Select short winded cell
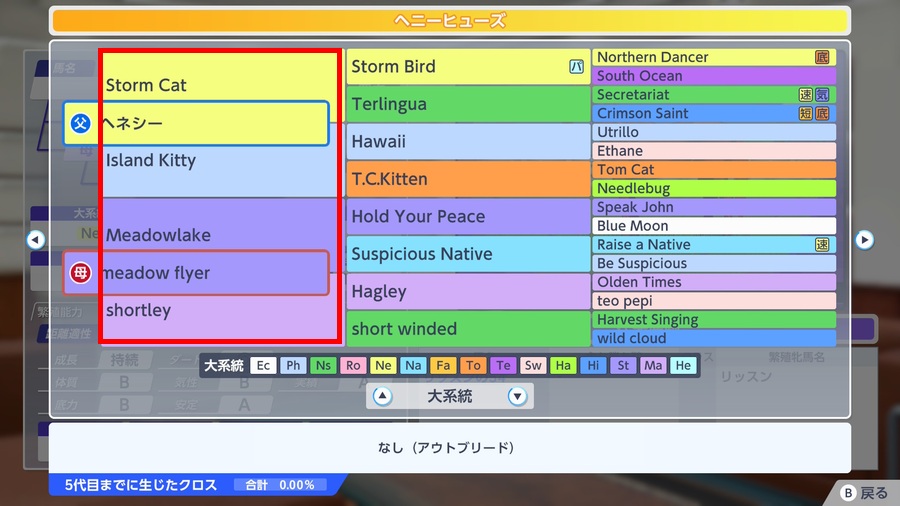The width and height of the screenshot is (900, 506). click(468, 329)
